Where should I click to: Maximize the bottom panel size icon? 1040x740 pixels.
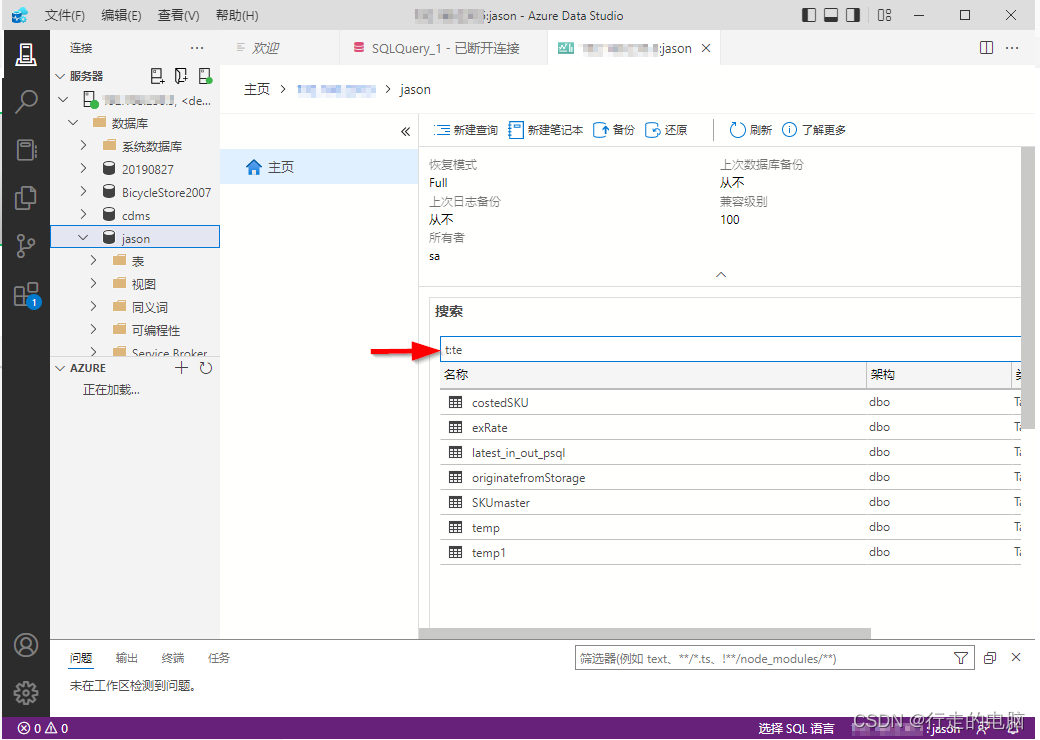coord(990,658)
